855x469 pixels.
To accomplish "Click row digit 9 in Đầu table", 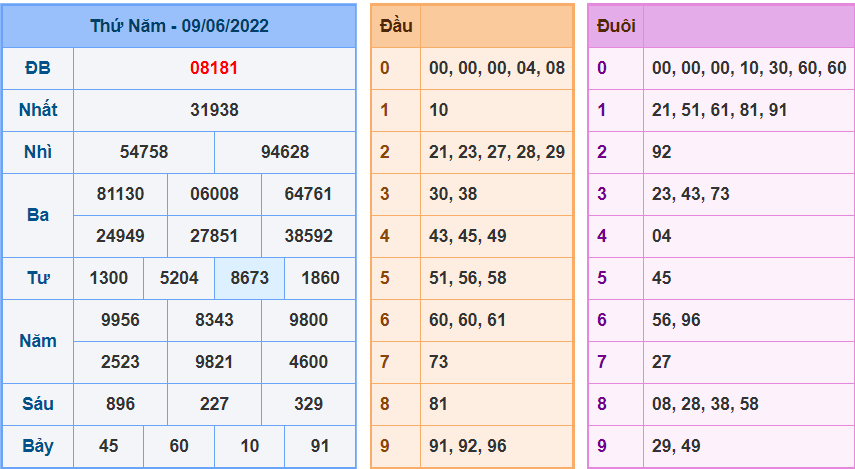I will click(x=385, y=446).
